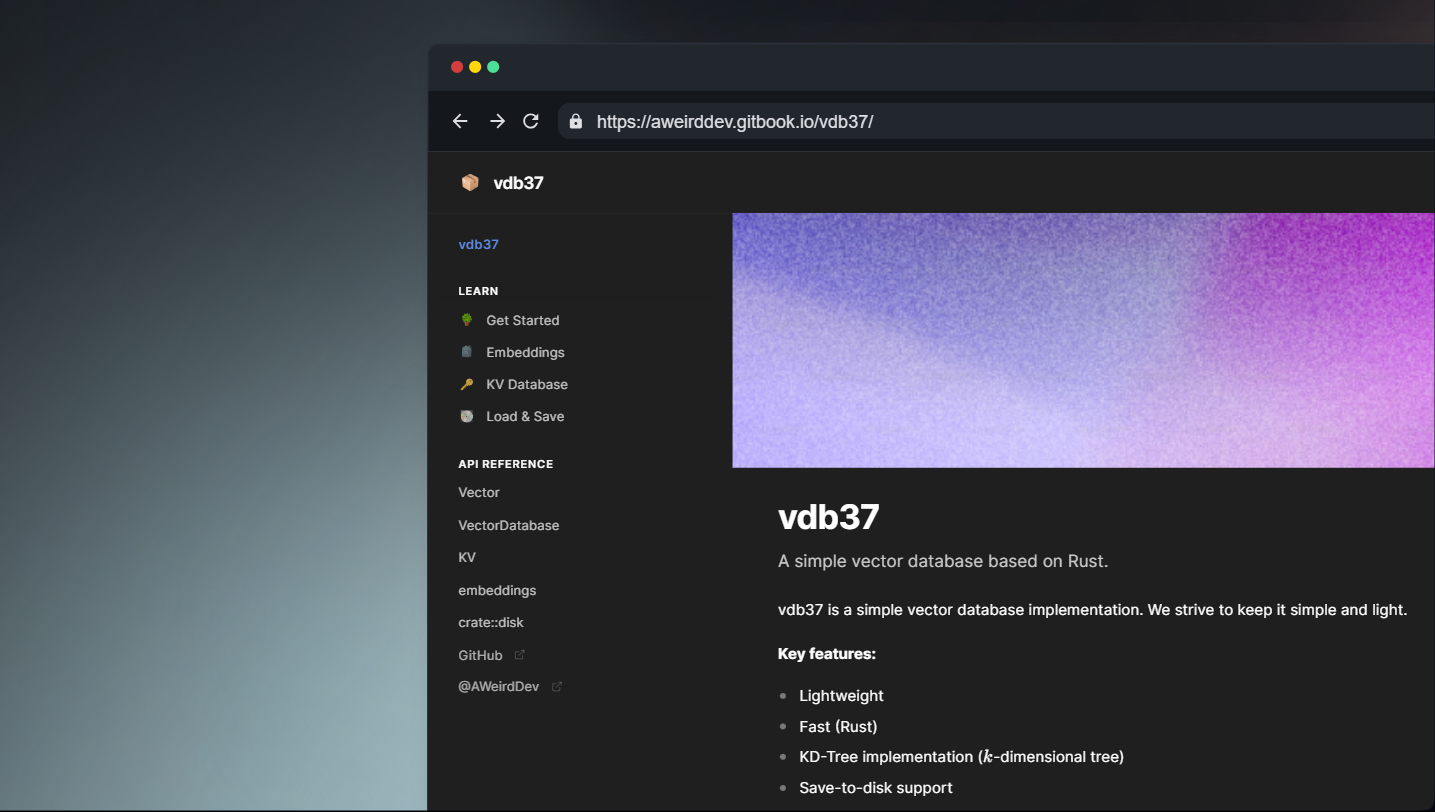Click the key icon next to KV Database
The width and height of the screenshot is (1435, 812).
[x=467, y=384]
